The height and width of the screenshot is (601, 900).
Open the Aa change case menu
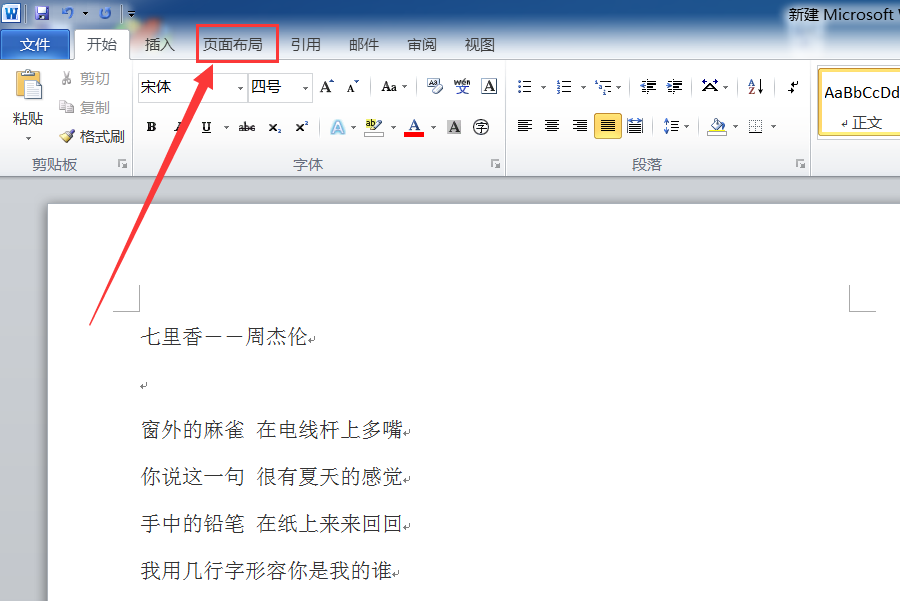pos(394,87)
